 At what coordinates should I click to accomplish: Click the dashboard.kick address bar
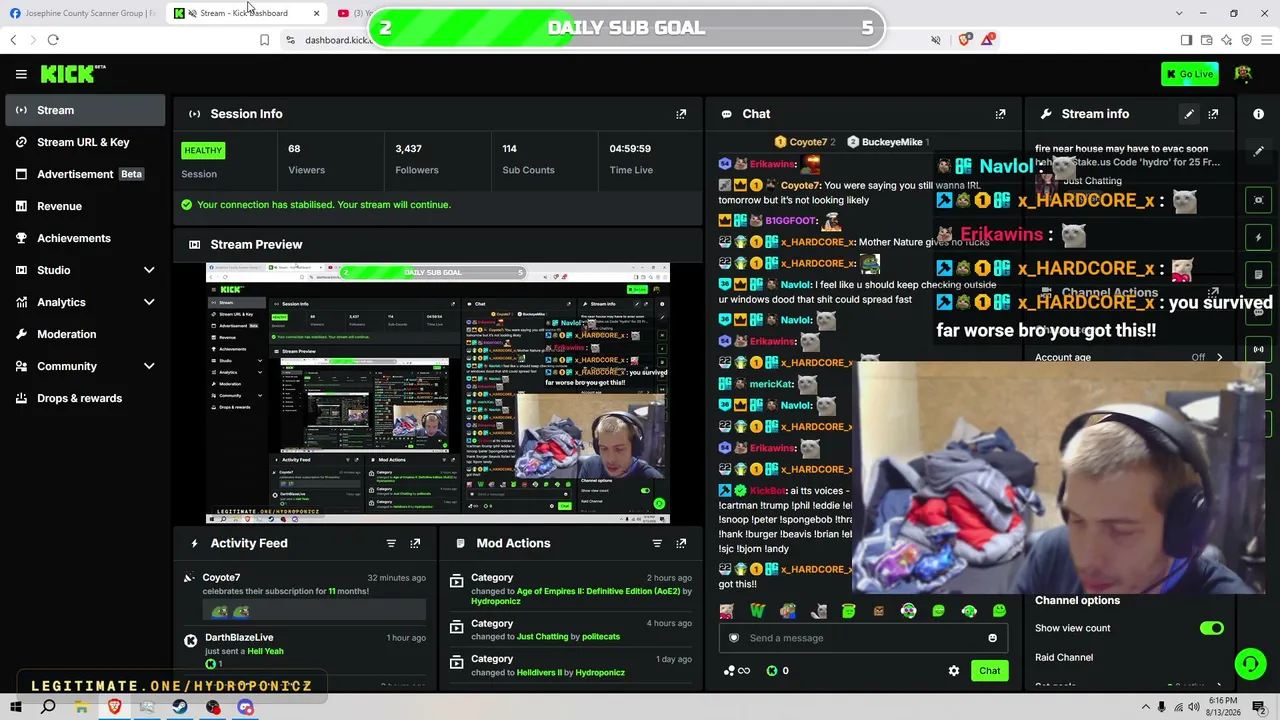click(338, 40)
